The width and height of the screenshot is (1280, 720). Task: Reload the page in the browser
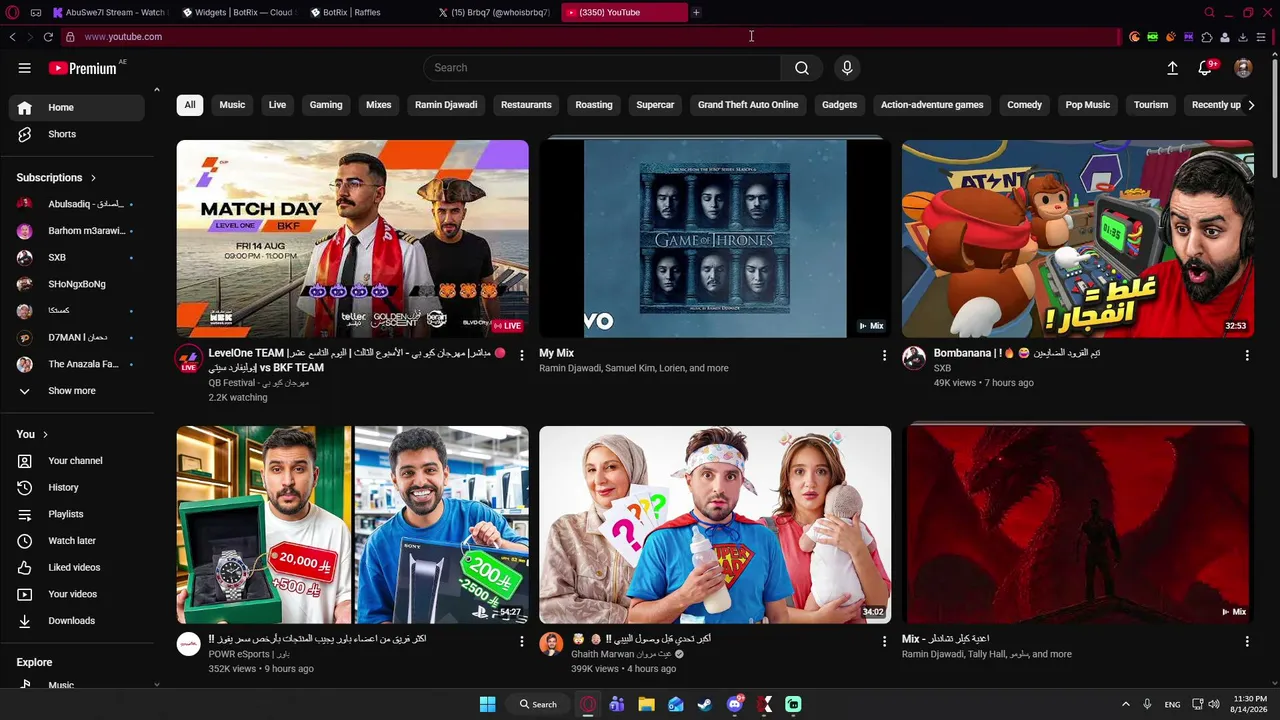(x=48, y=37)
